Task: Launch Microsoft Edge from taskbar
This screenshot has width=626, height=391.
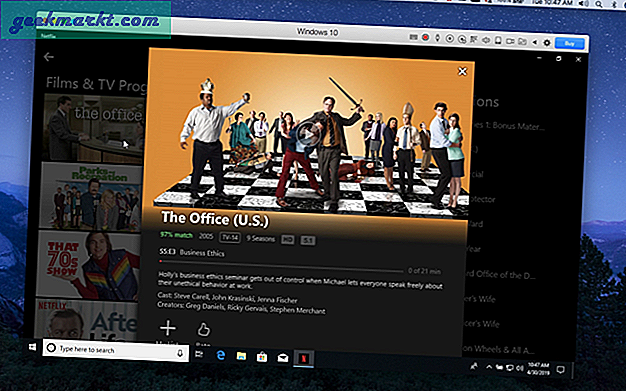Action: pos(220,355)
